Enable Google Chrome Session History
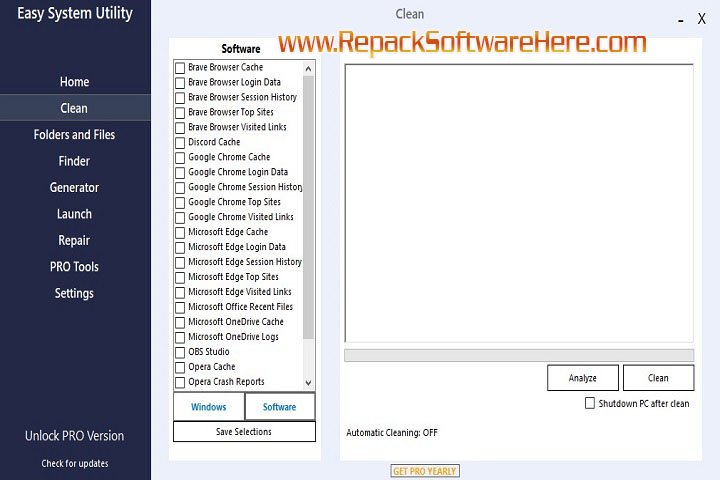This screenshot has height=480, width=720. [180, 188]
